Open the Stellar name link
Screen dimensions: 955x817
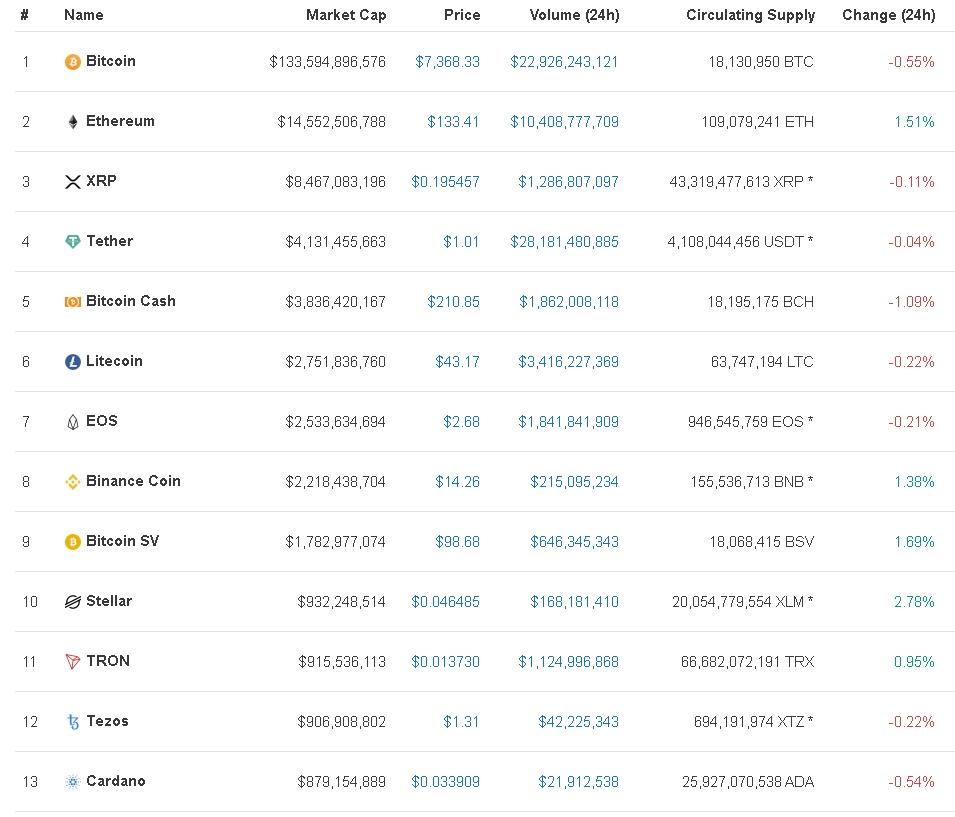tap(109, 601)
